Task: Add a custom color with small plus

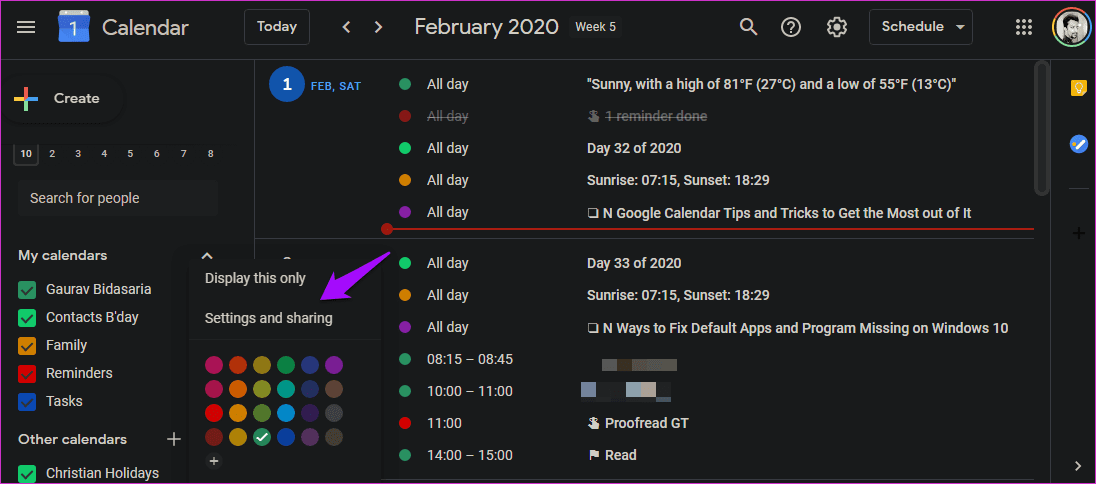Action: tap(214, 461)
